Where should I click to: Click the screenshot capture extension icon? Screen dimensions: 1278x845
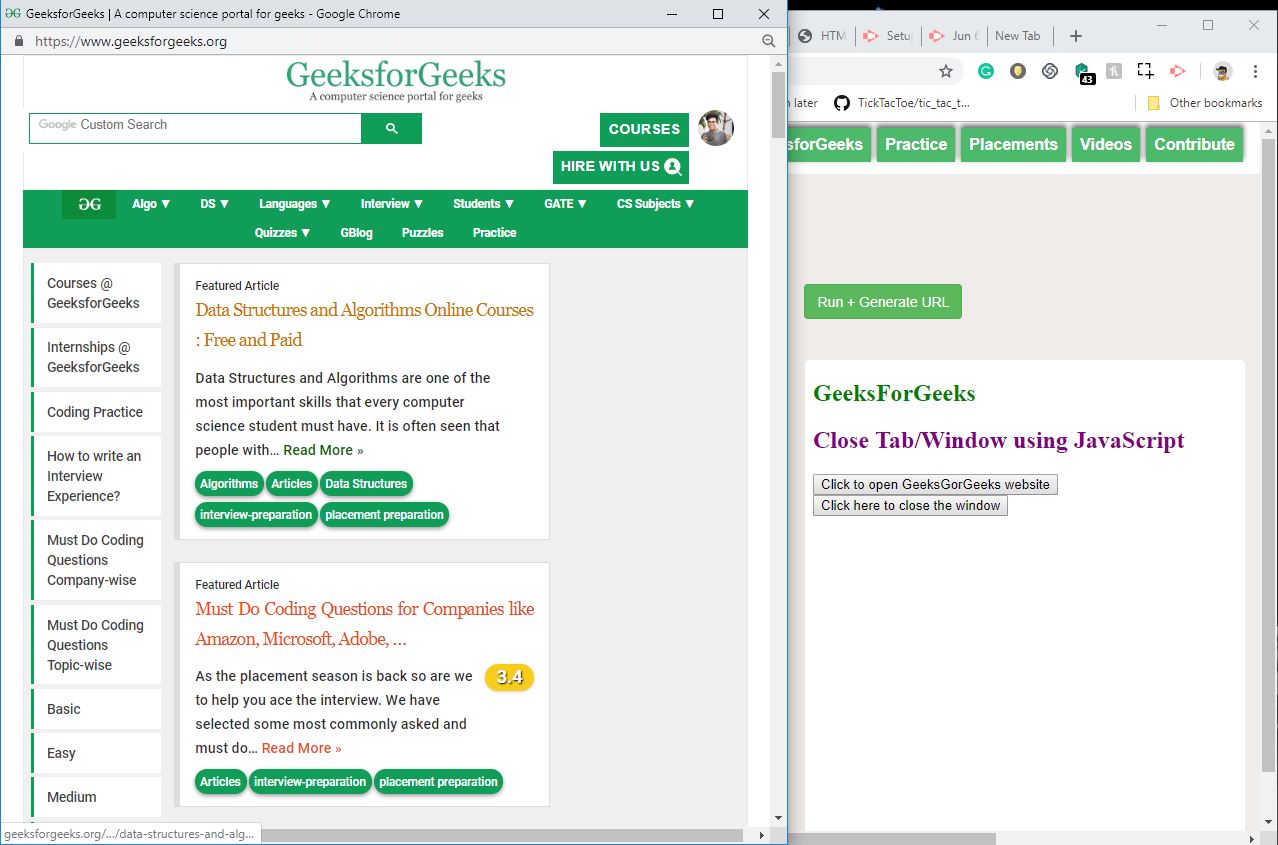(x=1146, y=71)
